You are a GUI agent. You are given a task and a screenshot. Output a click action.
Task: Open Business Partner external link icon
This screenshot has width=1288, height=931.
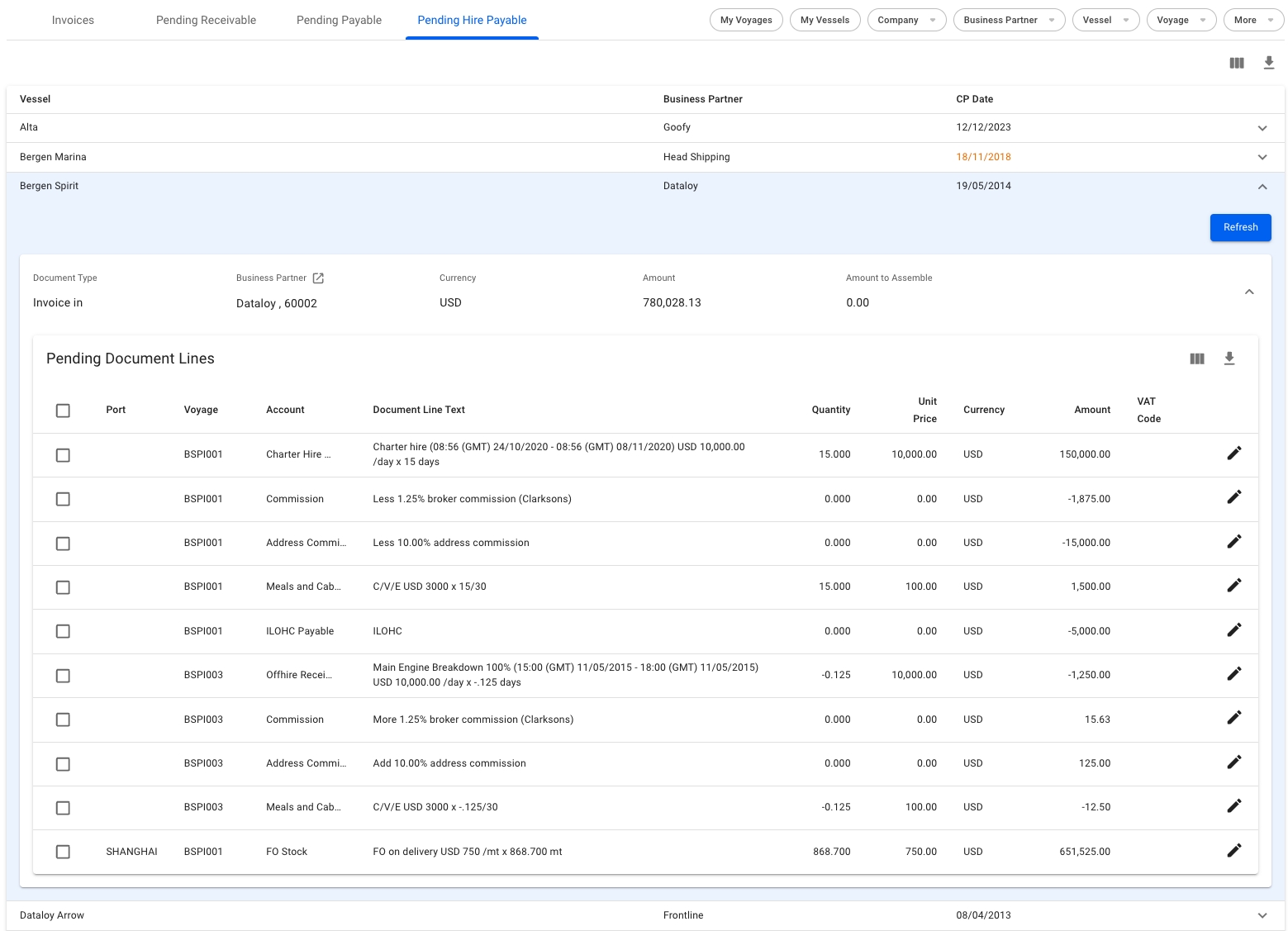[318, 278]
